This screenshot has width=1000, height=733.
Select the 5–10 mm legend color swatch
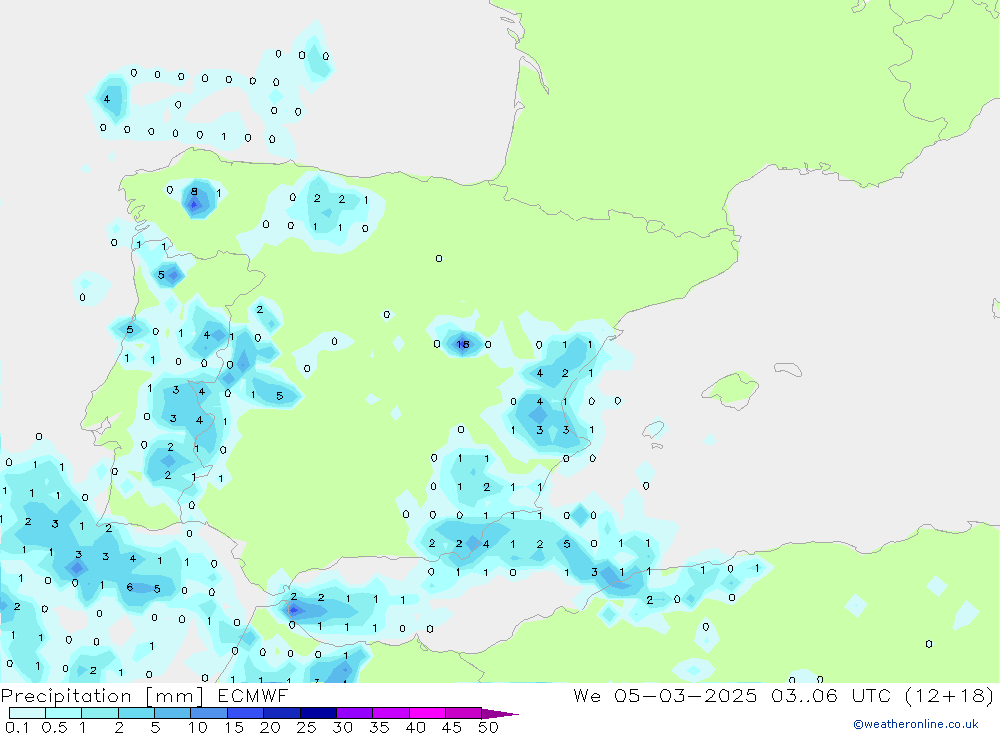pyautogui.click(x=173, y=713)
